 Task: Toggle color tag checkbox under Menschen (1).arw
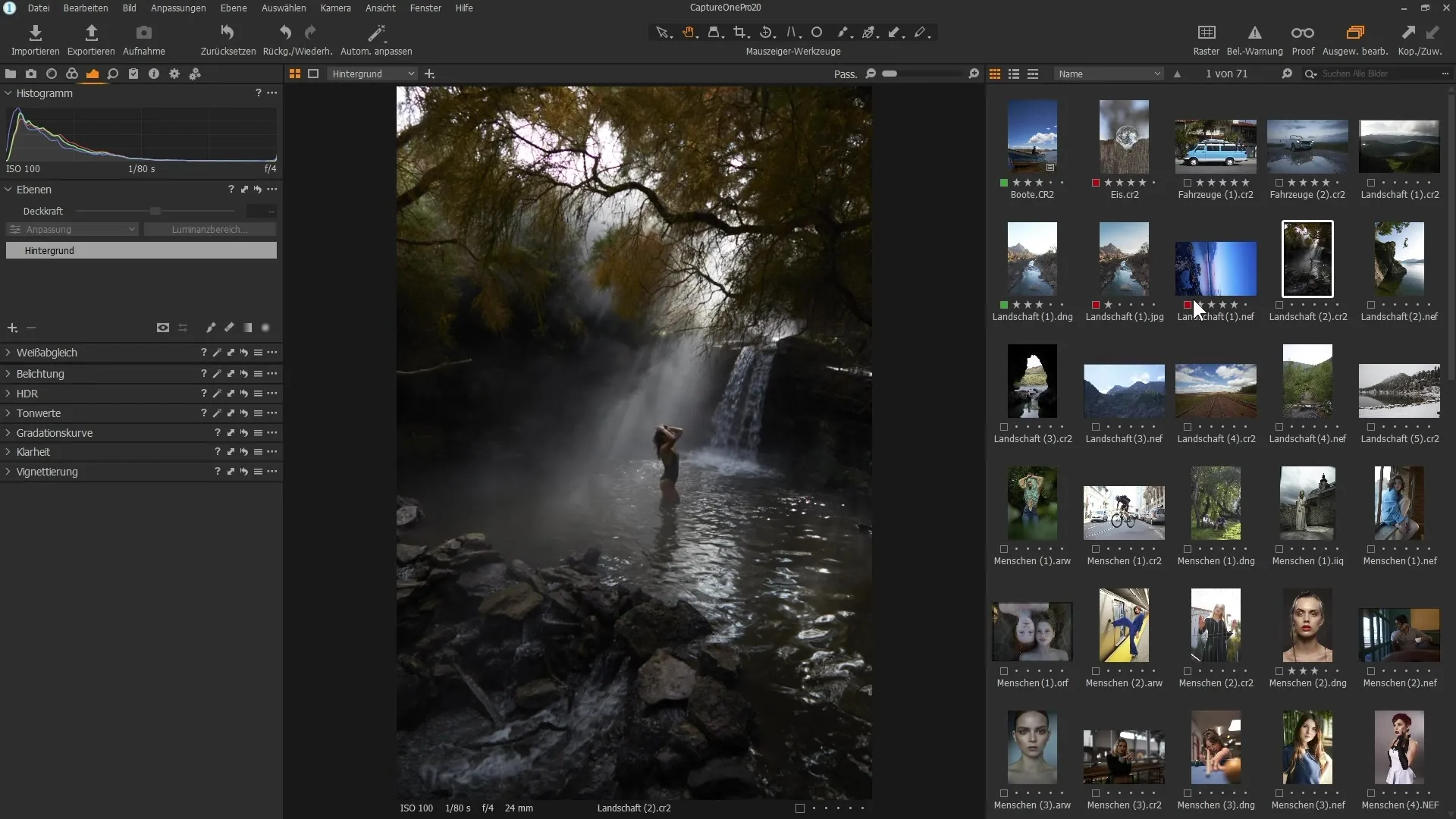pos(1004,549)
